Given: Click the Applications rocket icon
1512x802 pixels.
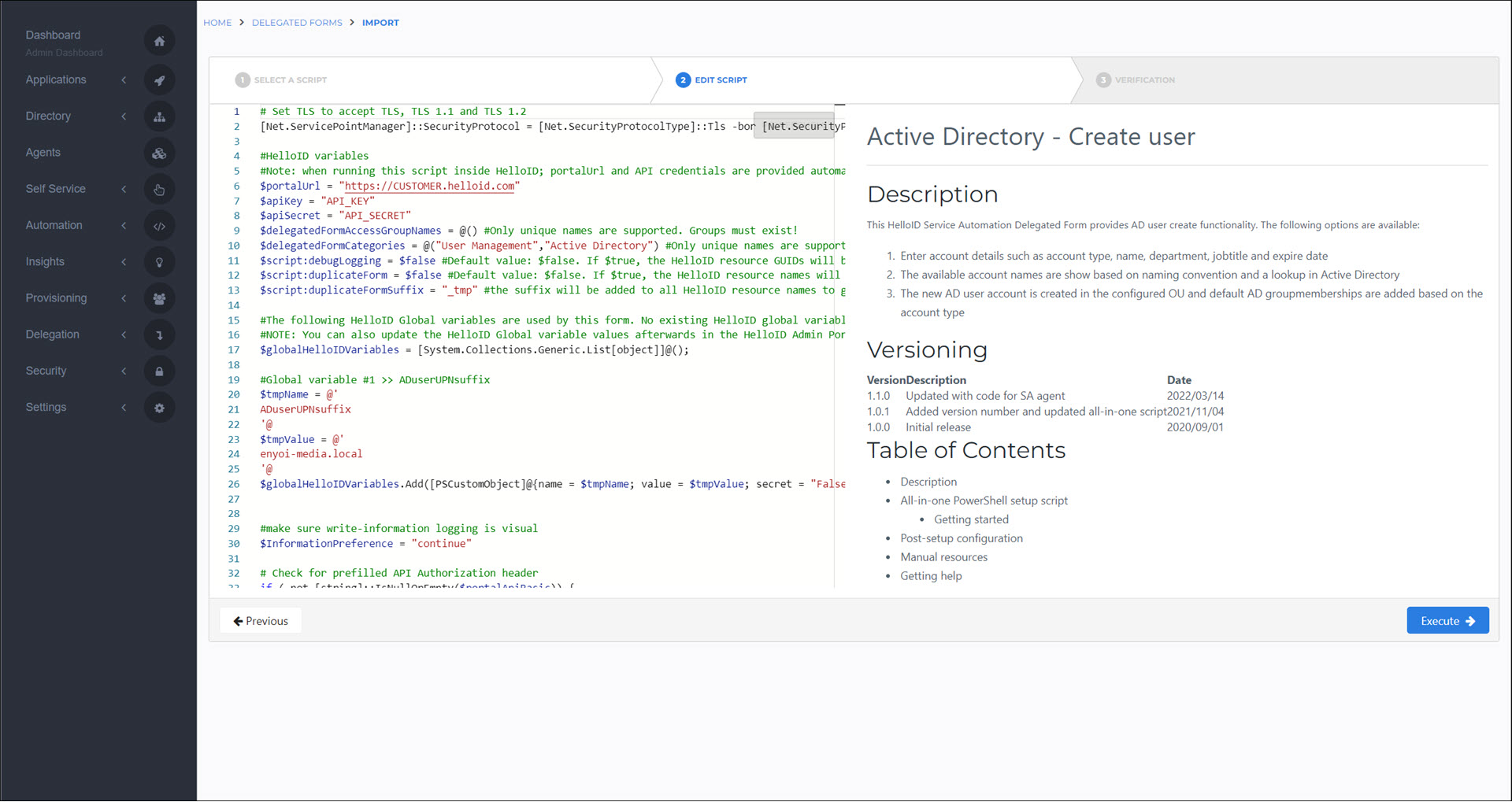Looking at the screenshot, I should click(x=159, y=80).
